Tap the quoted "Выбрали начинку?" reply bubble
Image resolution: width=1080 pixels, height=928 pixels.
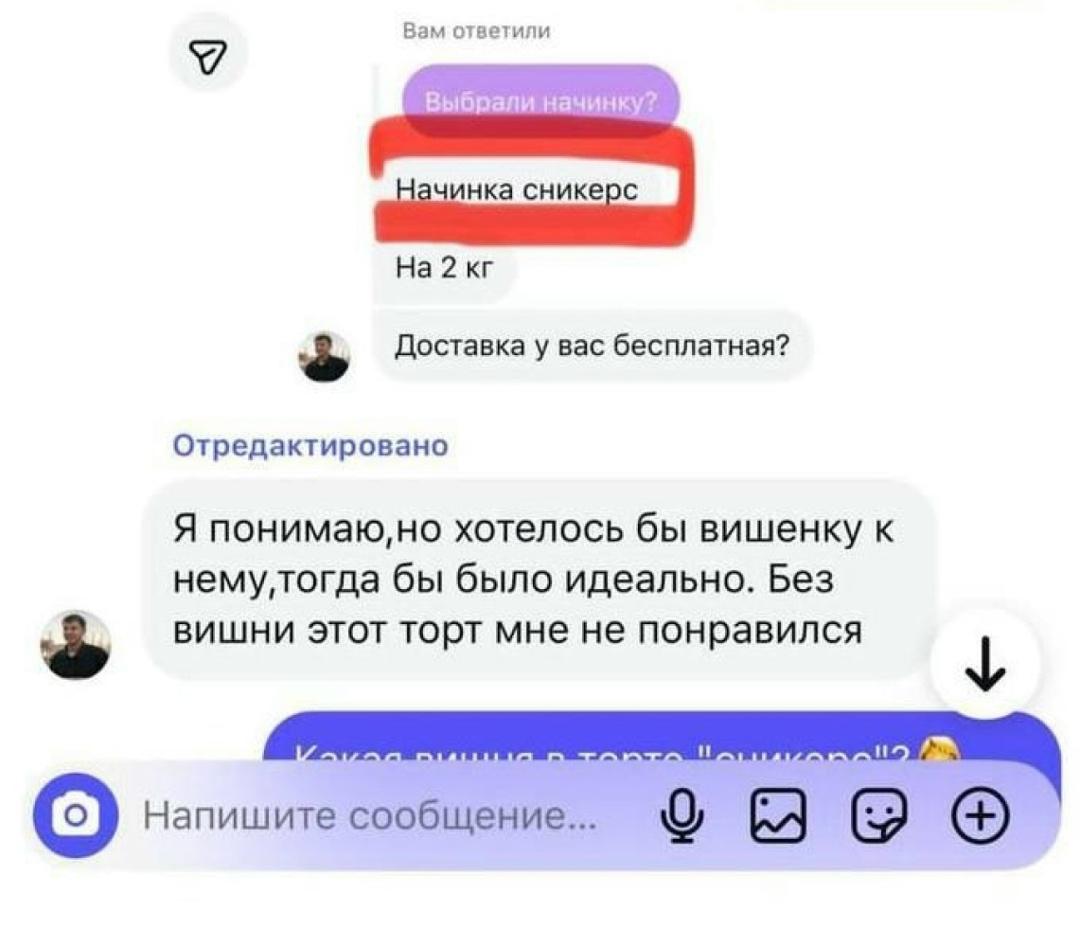tap(541, 102)
